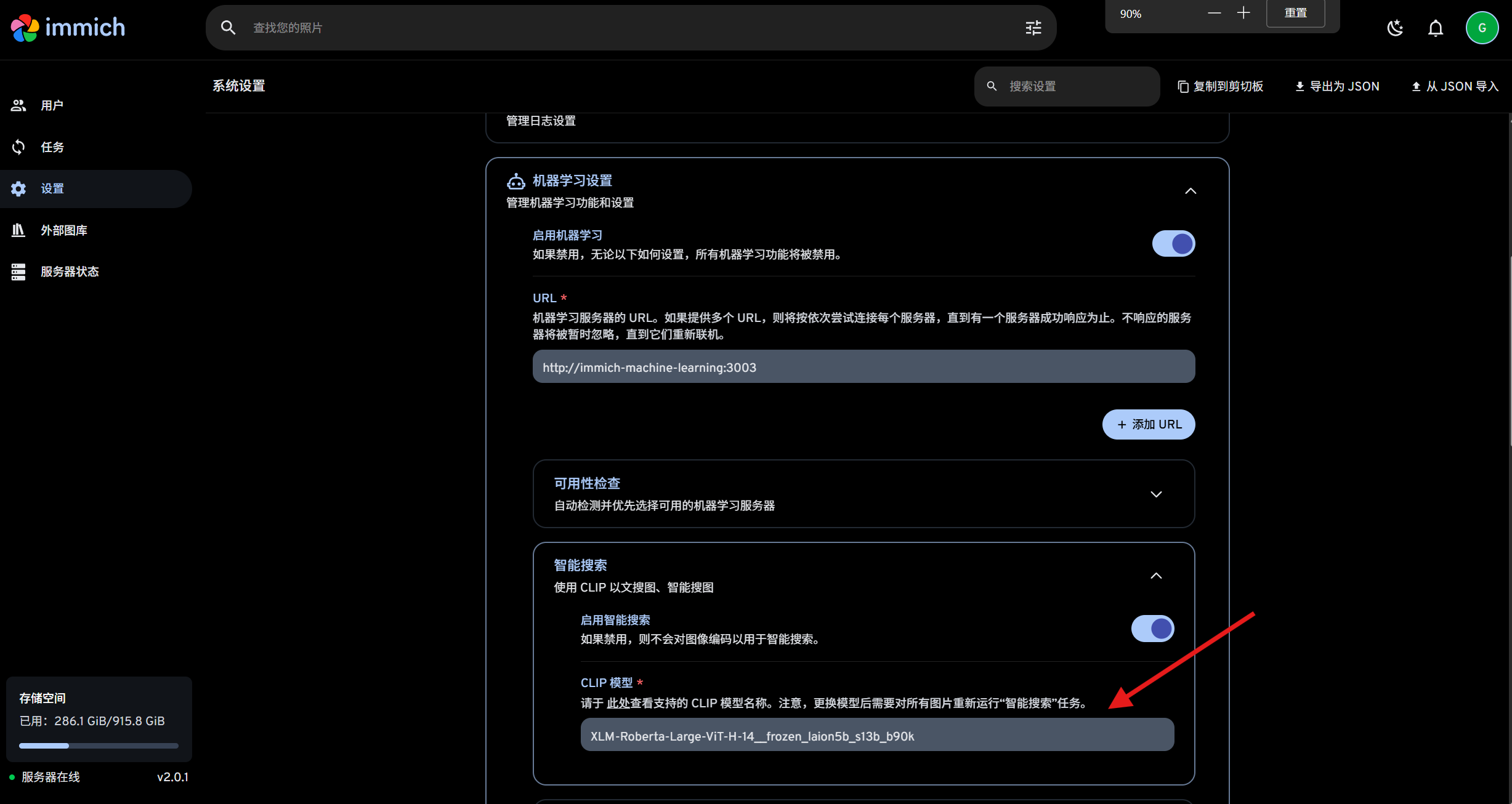Click the CLIP 模型 name input field
This screenshot has width=1512, height=804.
(x=876, y=736)
